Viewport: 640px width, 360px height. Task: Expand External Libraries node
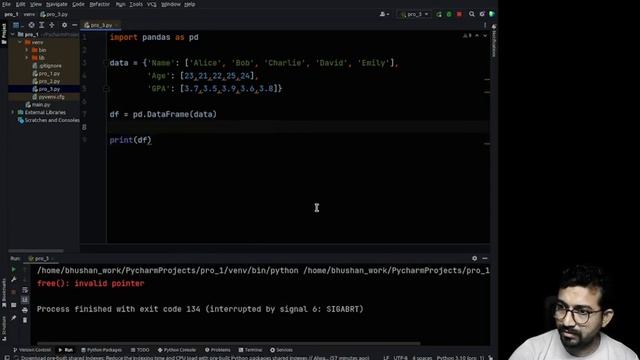[13, 112]
